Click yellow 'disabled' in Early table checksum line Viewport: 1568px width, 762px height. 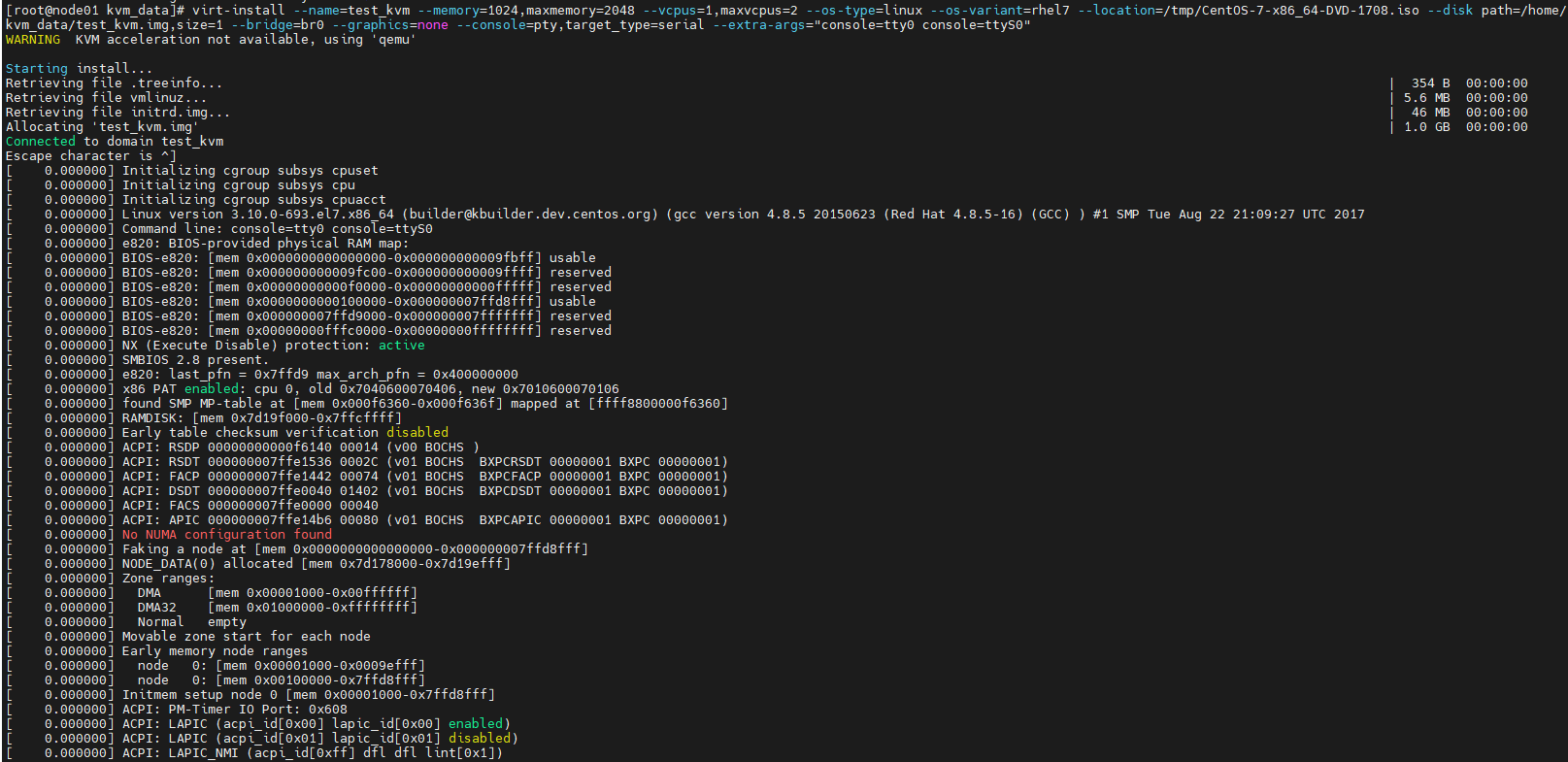click(417, 432)
